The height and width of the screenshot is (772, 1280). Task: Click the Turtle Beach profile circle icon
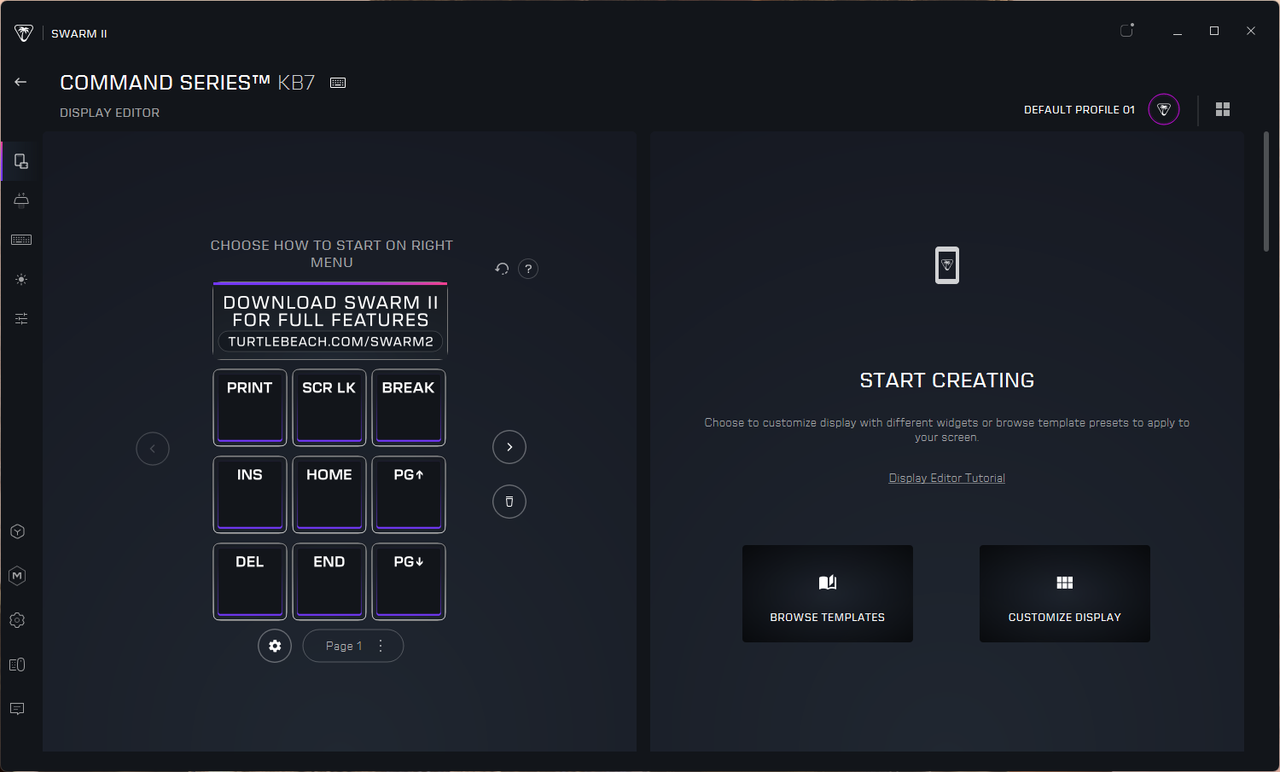tap(1164, 110)
